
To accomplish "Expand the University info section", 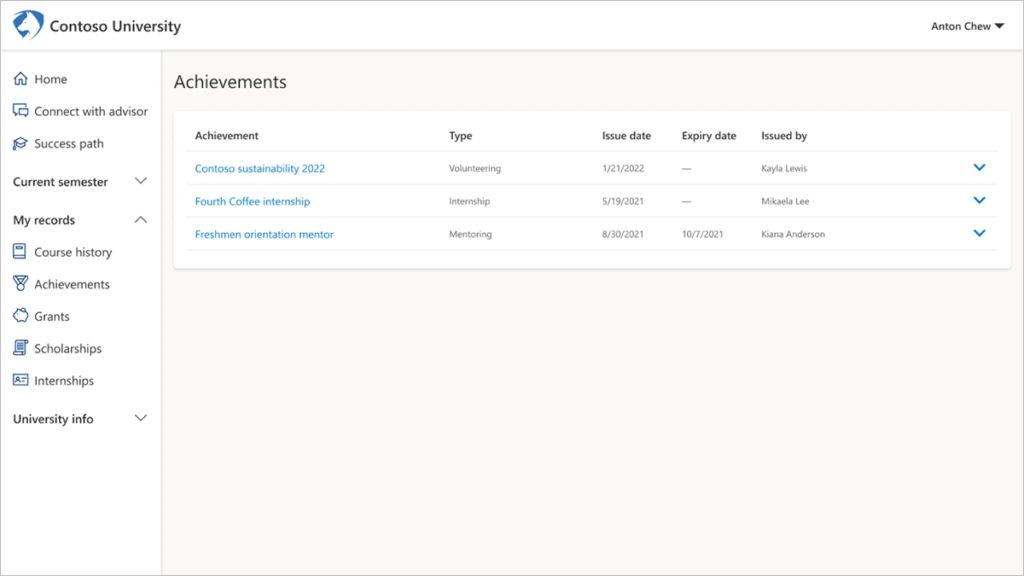I will pyautogui.click(x=141, y=419).
